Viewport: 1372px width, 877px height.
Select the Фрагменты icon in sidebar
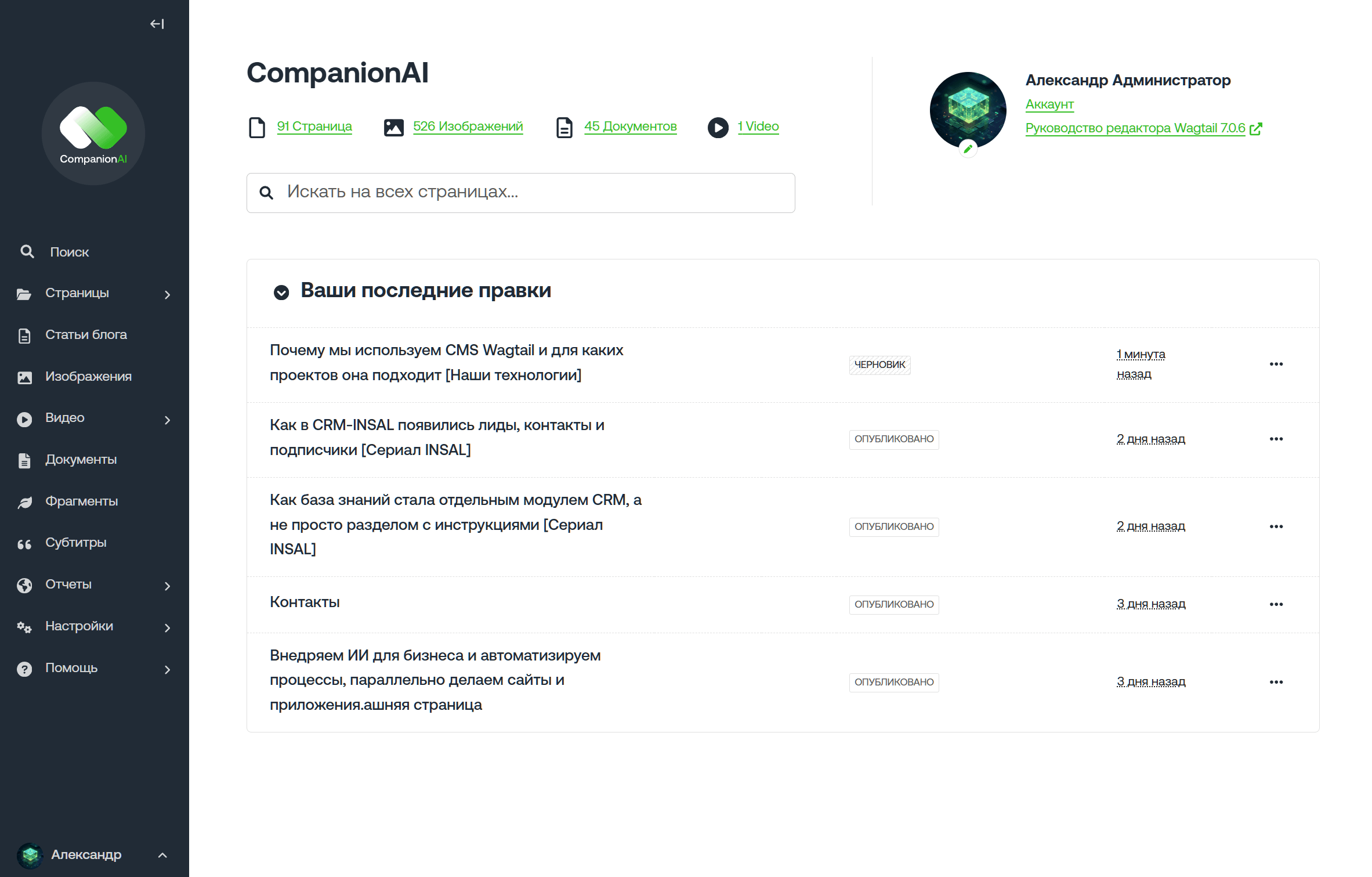pos(24,501)
